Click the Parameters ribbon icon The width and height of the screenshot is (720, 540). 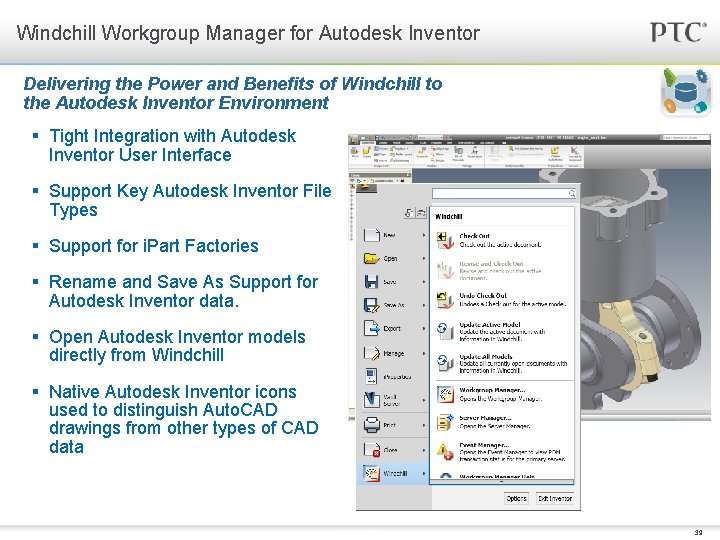click(475, 150)
